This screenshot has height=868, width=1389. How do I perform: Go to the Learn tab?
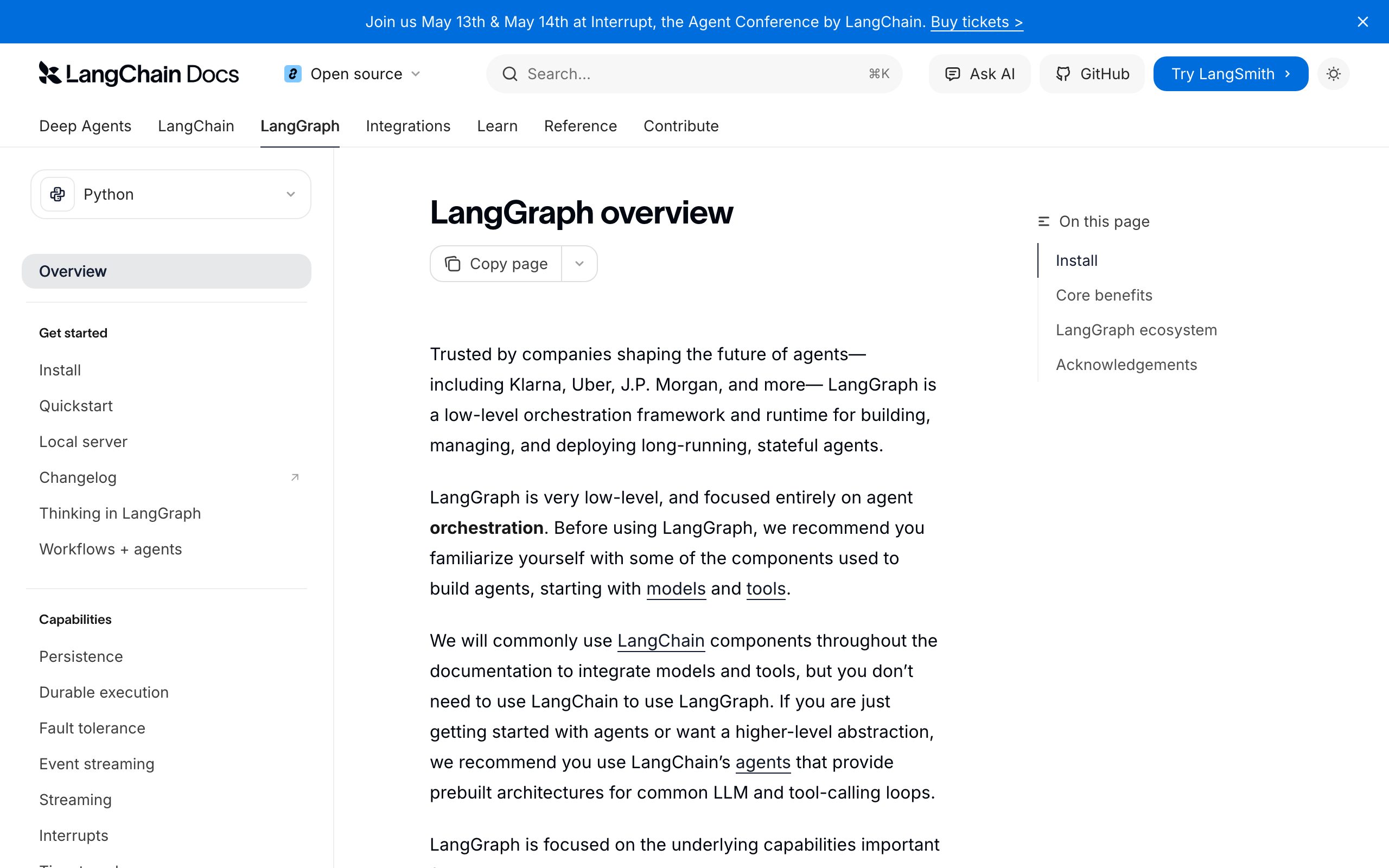(497, 126)
